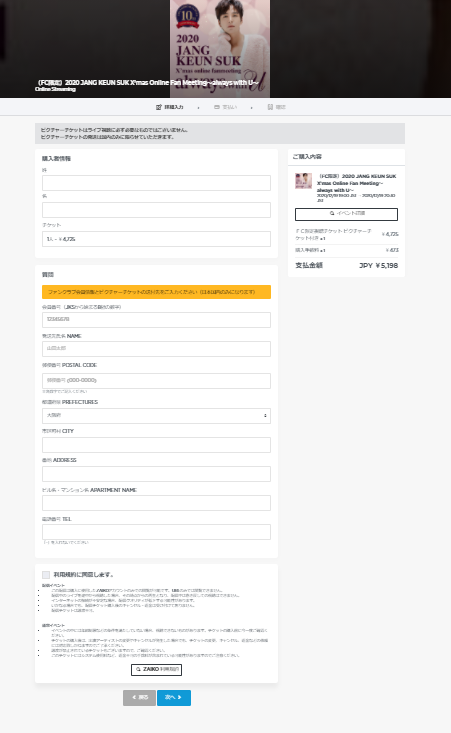Open the ZAIKO terms of use button

coord(157,669)
